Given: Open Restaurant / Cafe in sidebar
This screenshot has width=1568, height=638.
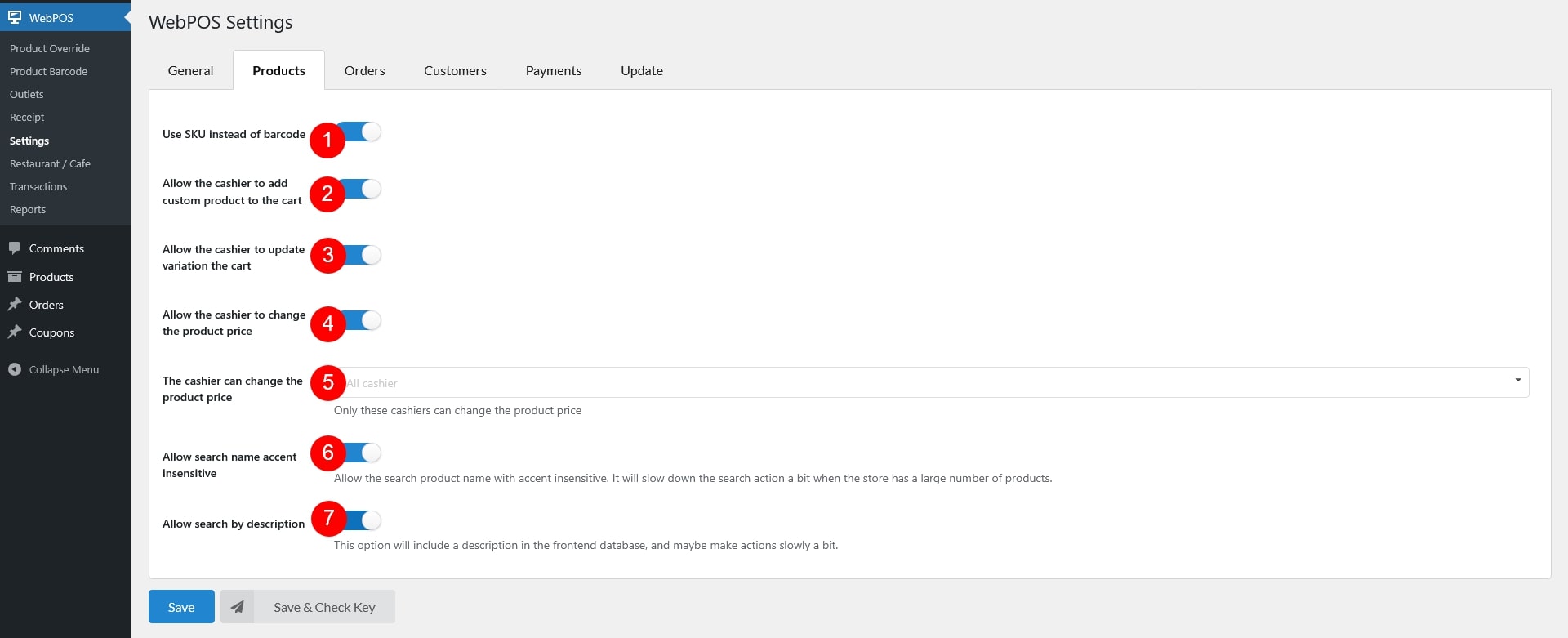Looking at the screenshot, I should click(x=50, y=163).
